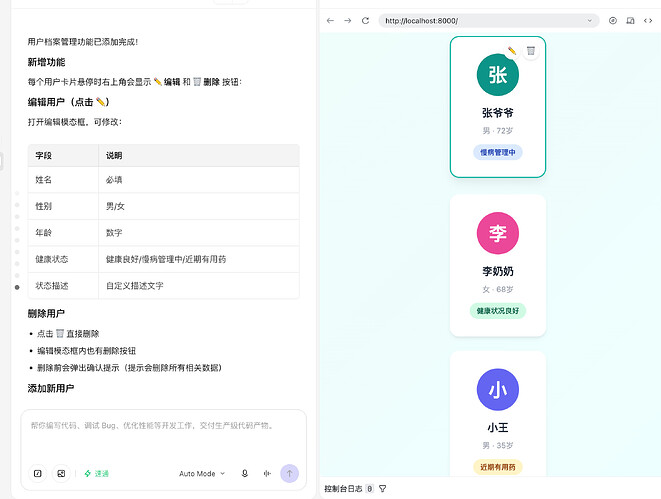Click the audio waveform icon
661x499 pixels.
267,473
